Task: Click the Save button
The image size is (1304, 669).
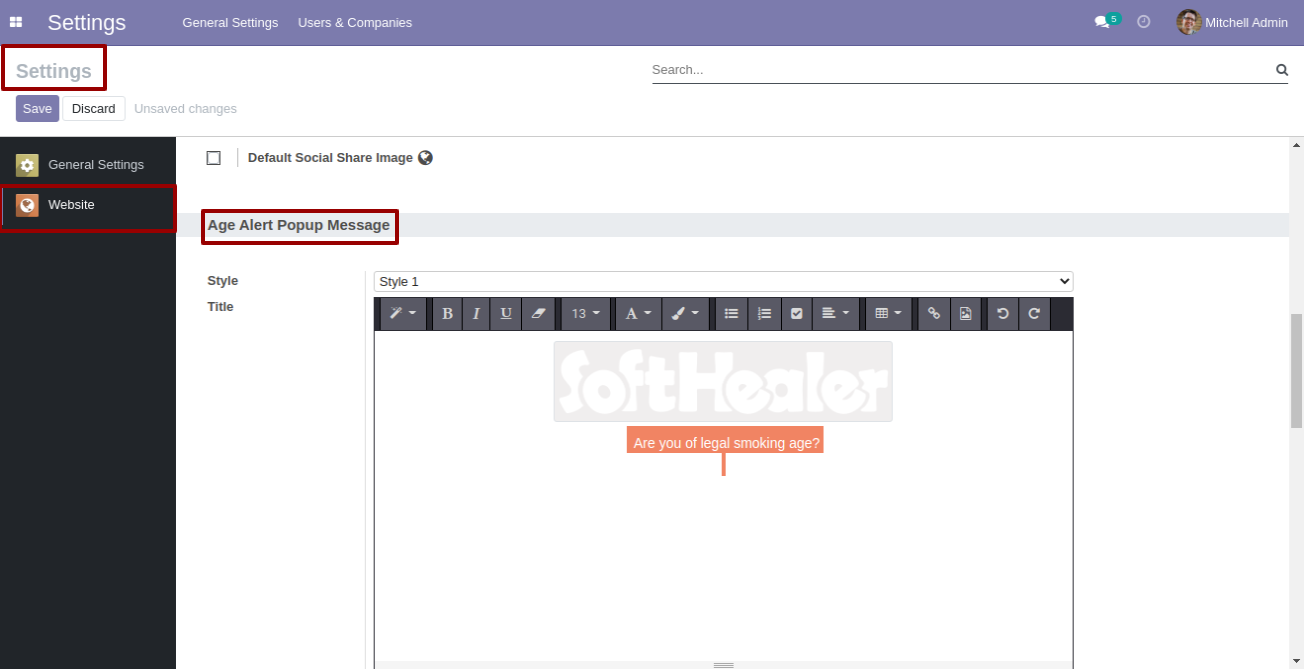Action: (37, 108)
